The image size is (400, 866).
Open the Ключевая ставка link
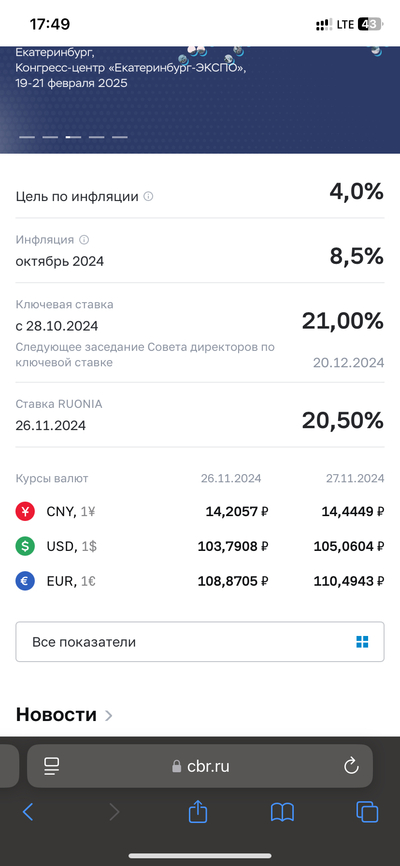click(x=65, y=304)
